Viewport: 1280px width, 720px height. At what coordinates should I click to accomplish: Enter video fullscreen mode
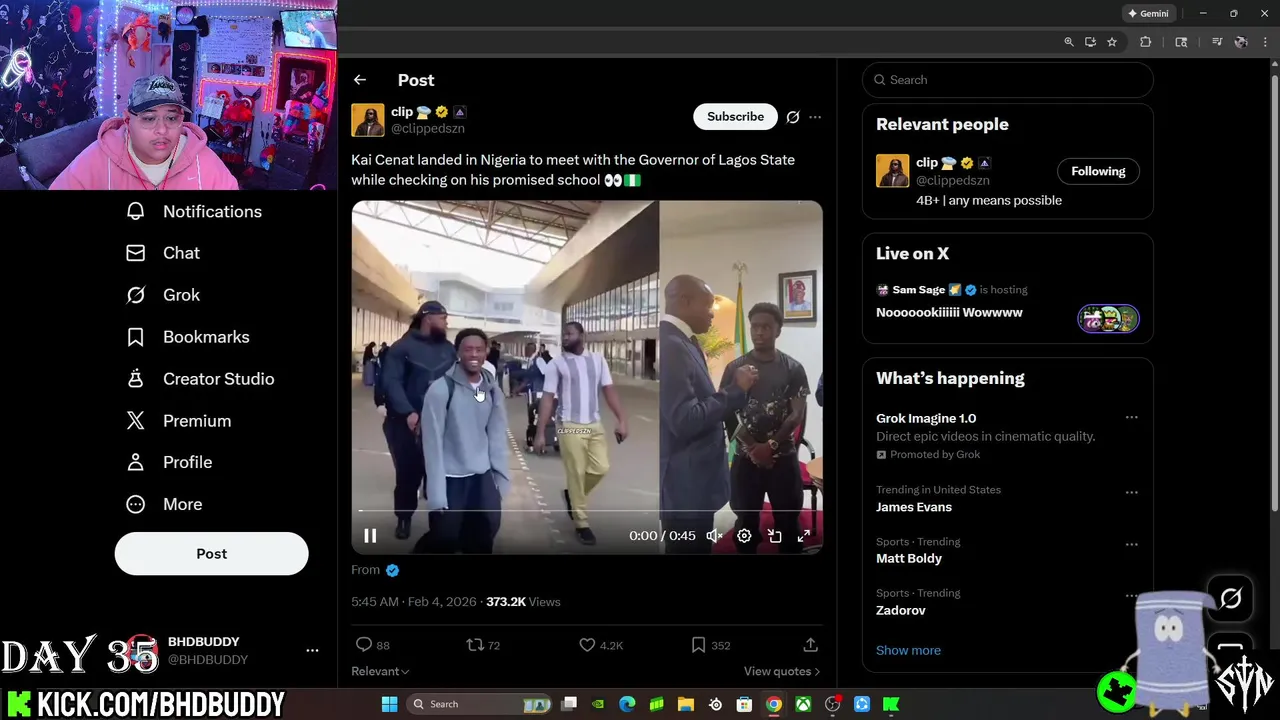tap(803, 536)
